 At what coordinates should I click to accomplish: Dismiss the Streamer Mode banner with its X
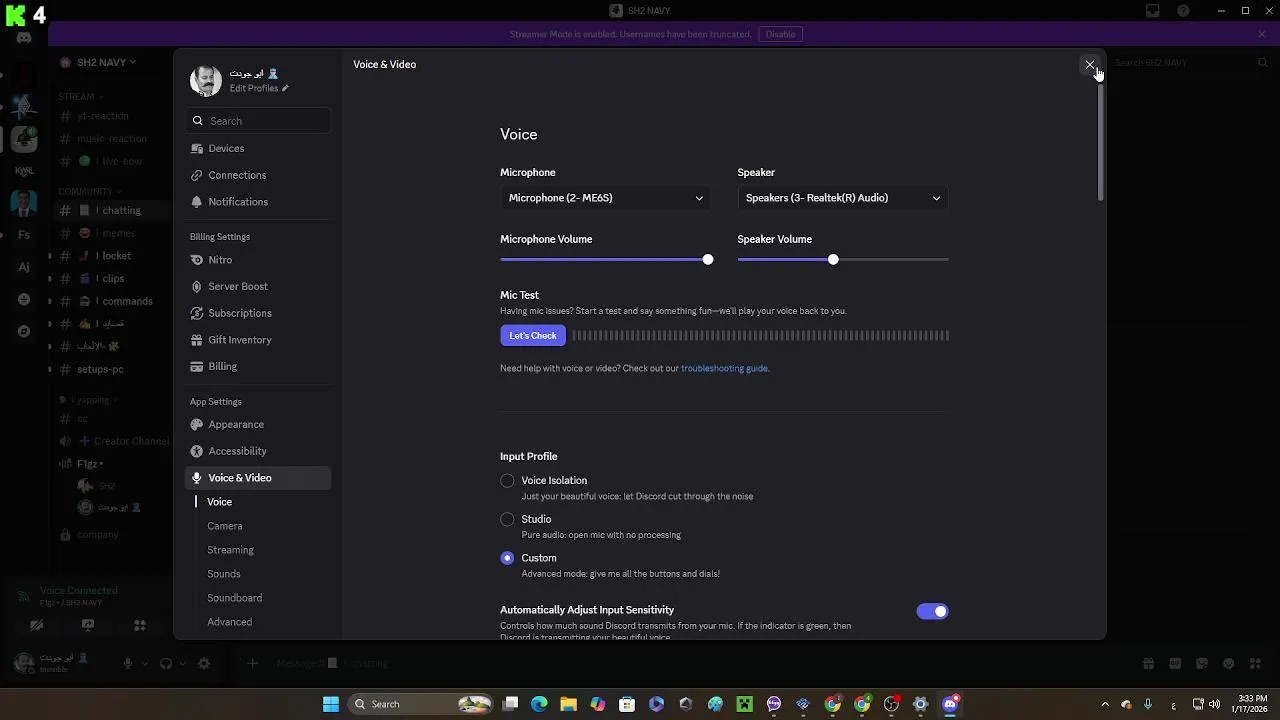click(x=1262, y=34)
